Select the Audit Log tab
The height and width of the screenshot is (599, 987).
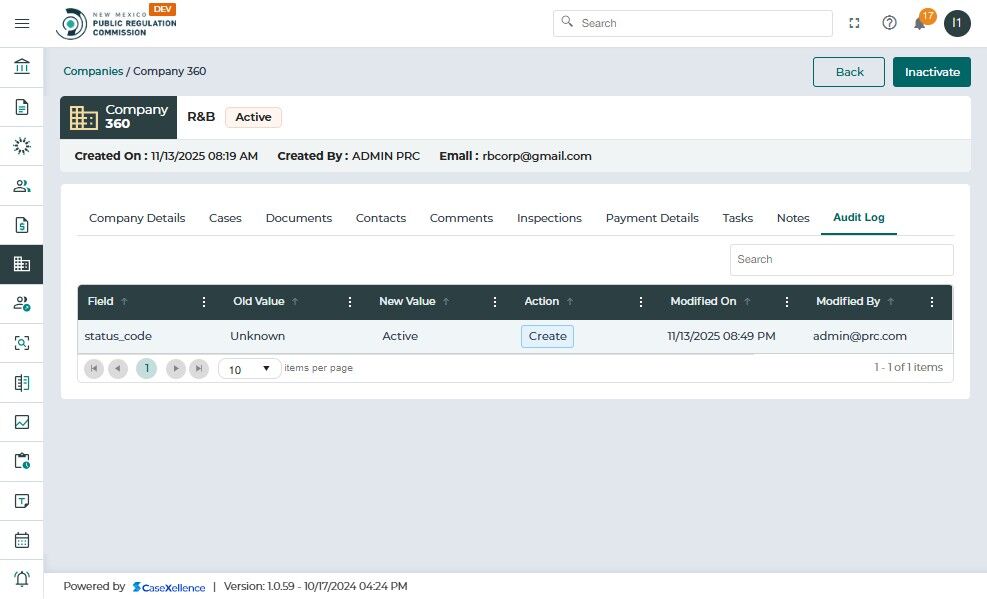coord(859,218)
